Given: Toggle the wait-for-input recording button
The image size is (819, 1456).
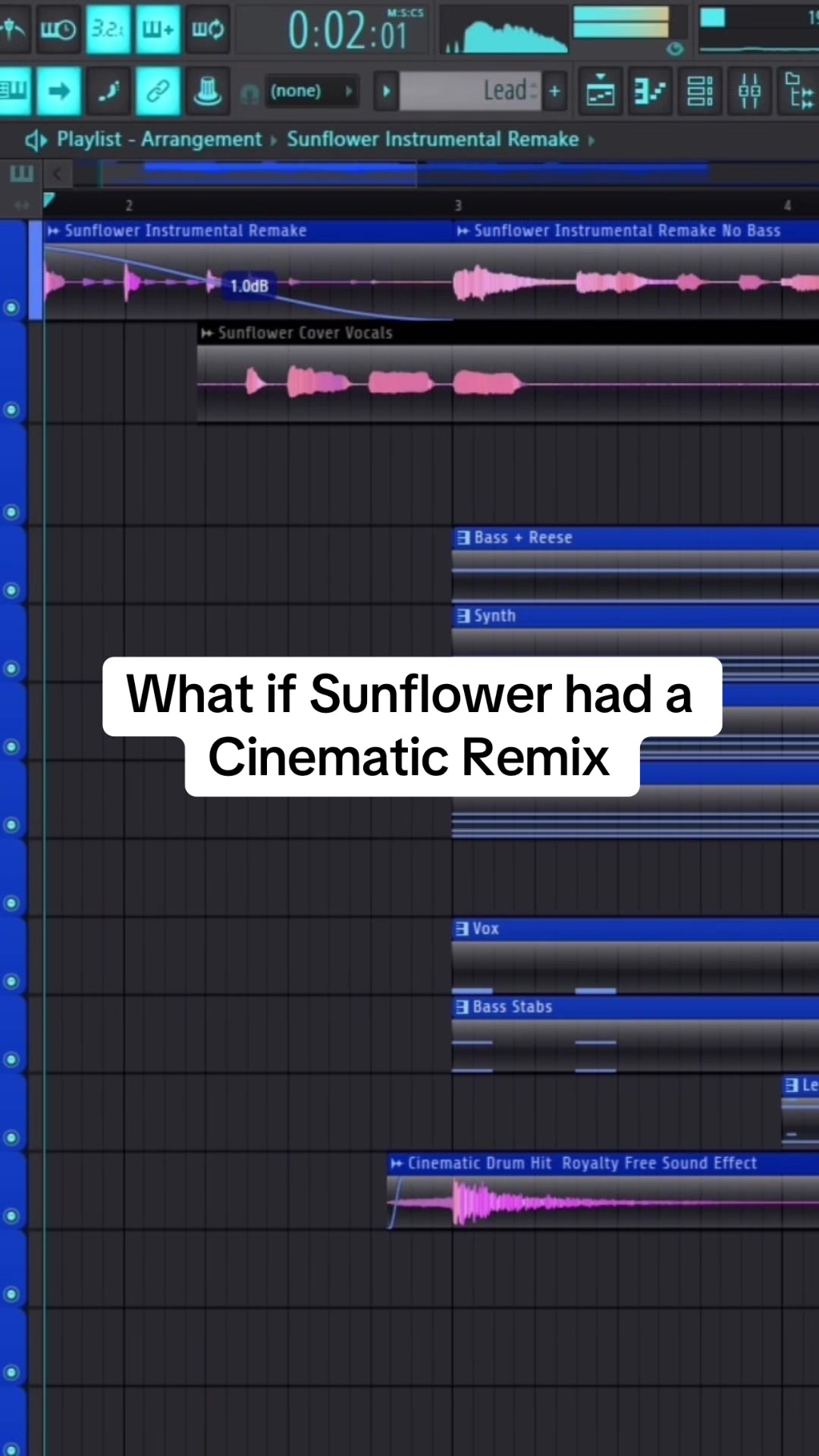Looking at the screenshot, I should [58, 29].
